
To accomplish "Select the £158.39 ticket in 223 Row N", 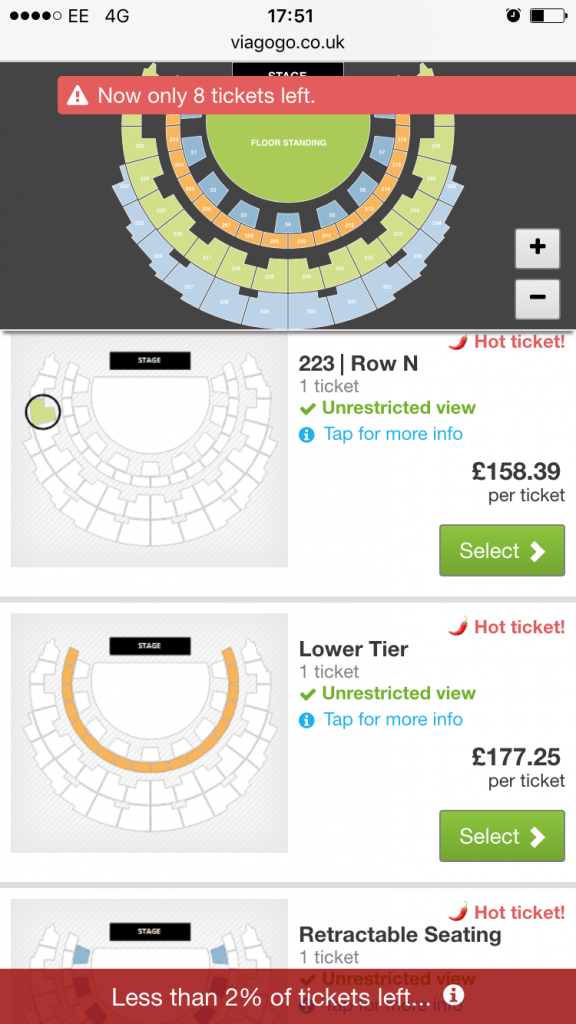I will (502, 551).
